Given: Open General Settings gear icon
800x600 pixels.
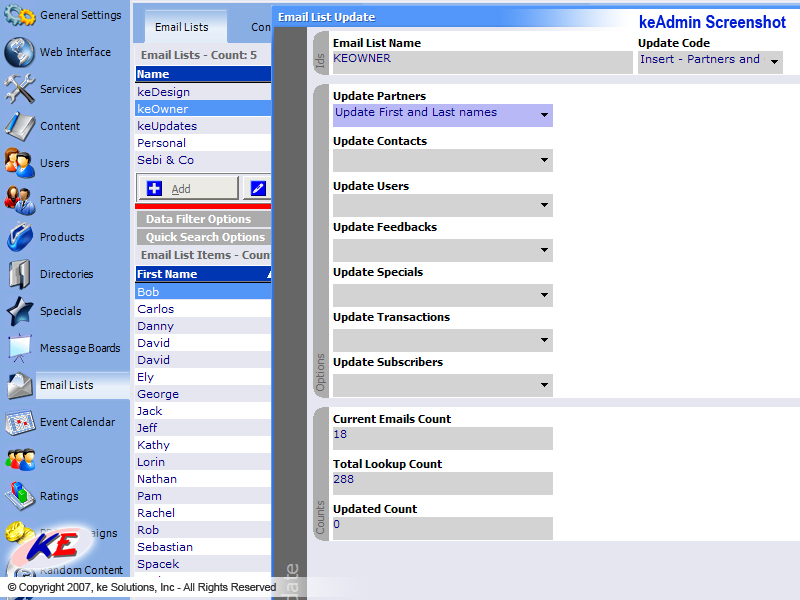Looking at the screenshot, I should click(x=19, y=15).
